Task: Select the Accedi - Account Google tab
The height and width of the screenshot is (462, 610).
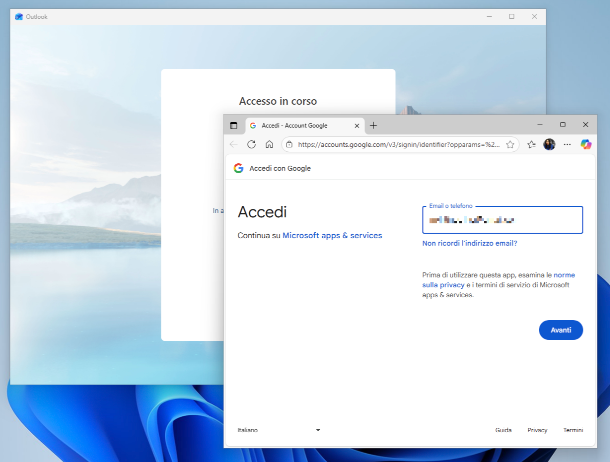Action: pyautogui.click(x=305, y=126)
